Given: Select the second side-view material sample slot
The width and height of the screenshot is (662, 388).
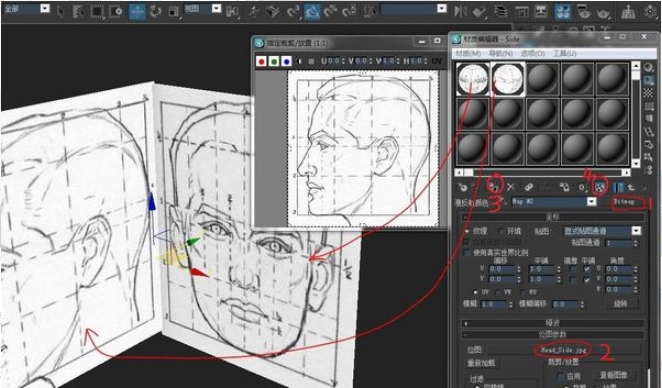Looking at the screenshot, I should pos(508,79).
